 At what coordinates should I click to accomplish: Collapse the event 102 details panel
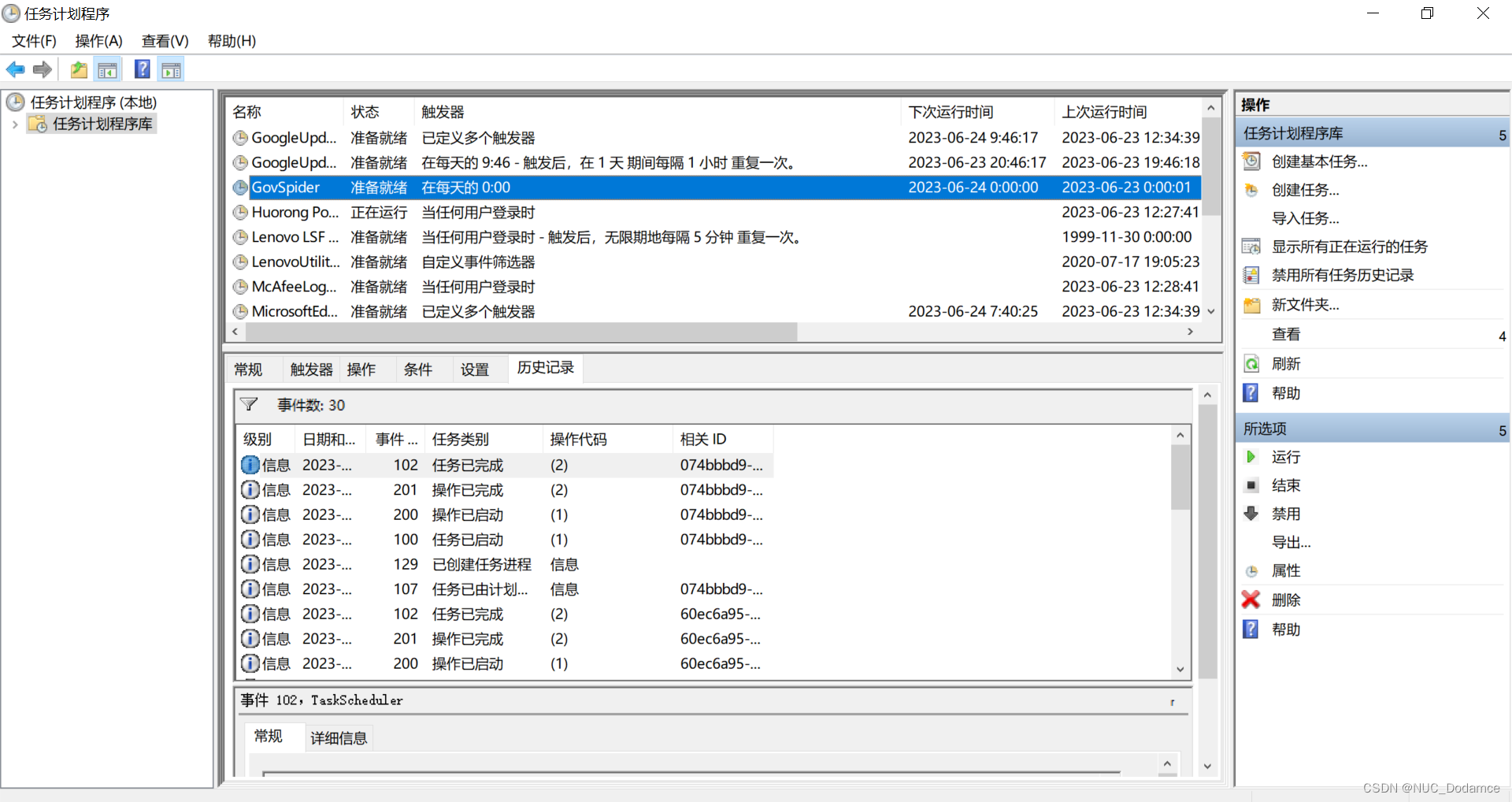1172,701
